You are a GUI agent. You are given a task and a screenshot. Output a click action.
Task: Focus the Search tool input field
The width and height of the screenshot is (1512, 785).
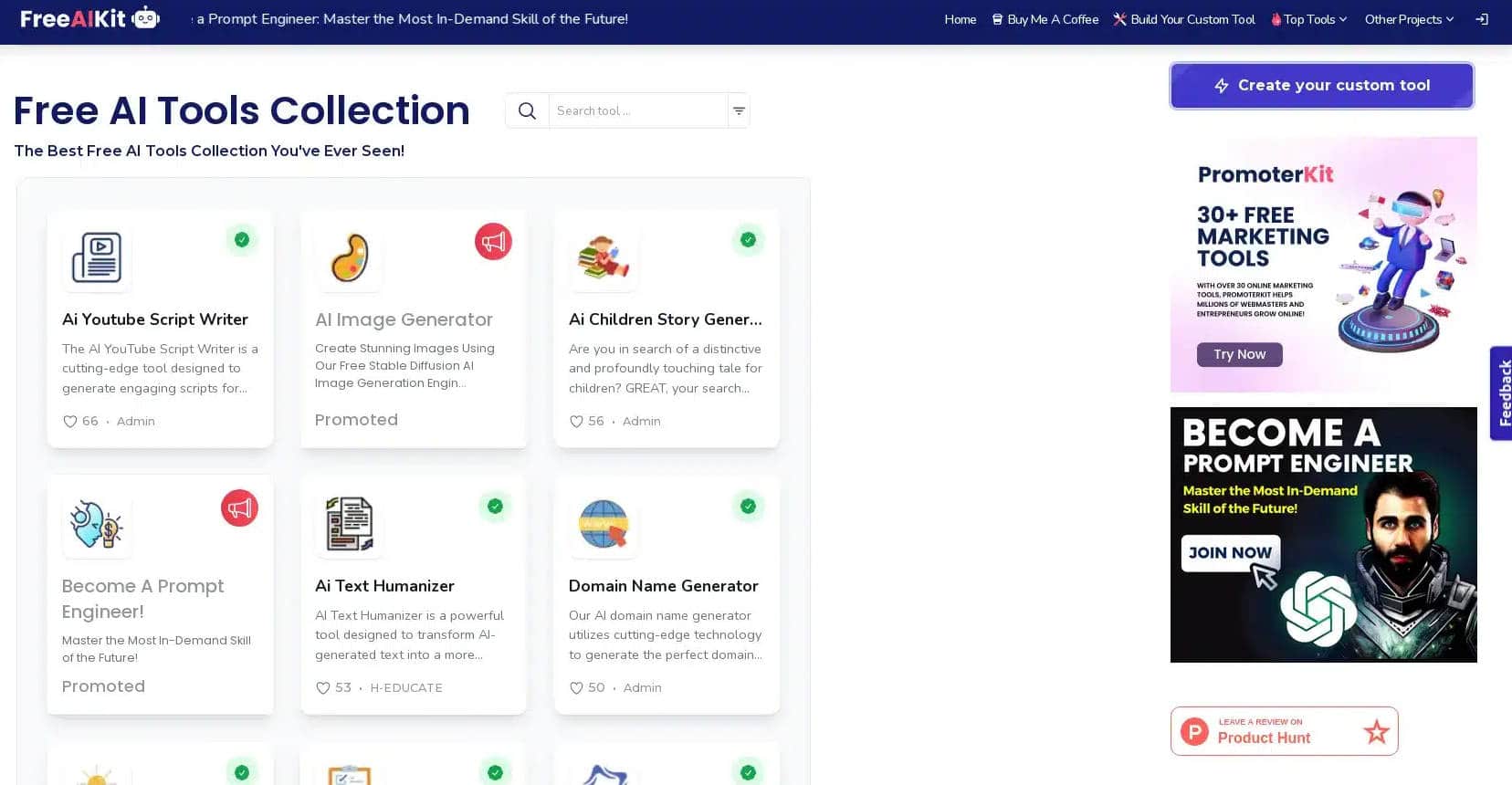pyautogui.click(x=637, y=110)
